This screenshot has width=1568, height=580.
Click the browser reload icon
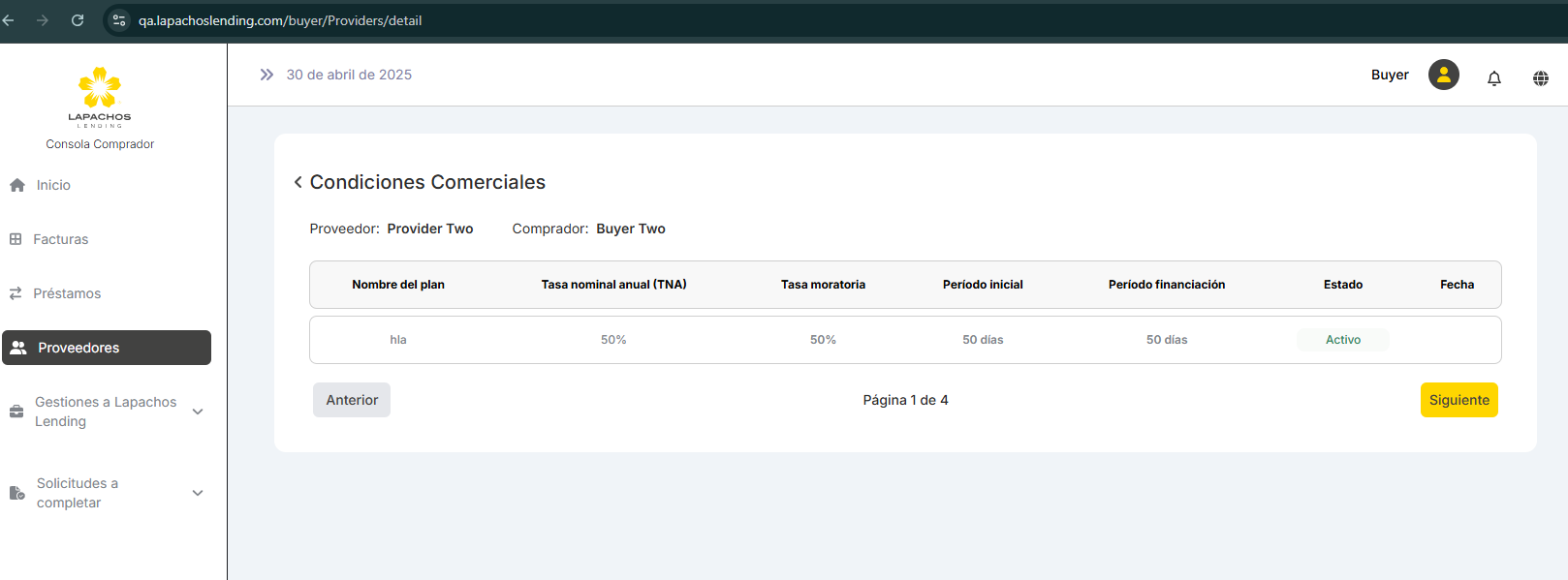78,20
